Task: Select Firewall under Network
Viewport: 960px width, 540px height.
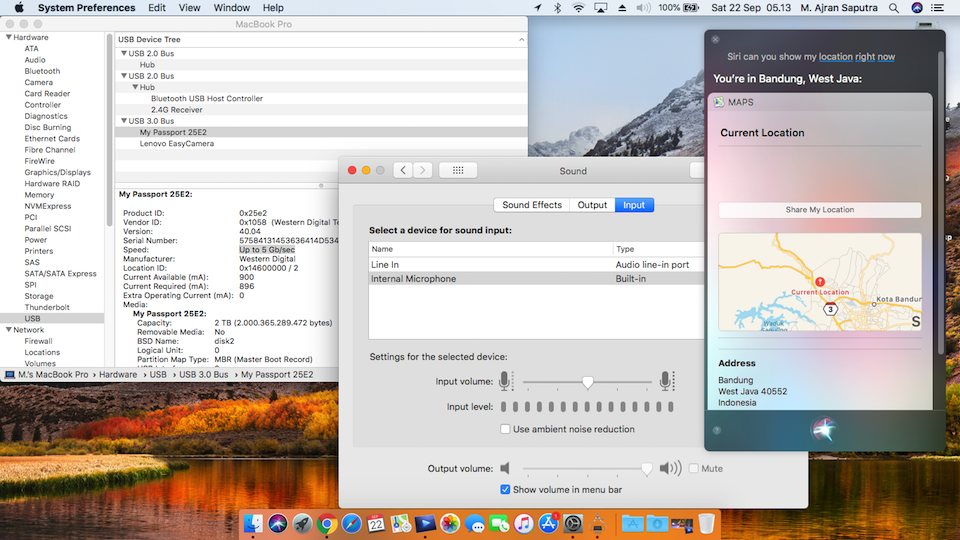Action: 38,341
